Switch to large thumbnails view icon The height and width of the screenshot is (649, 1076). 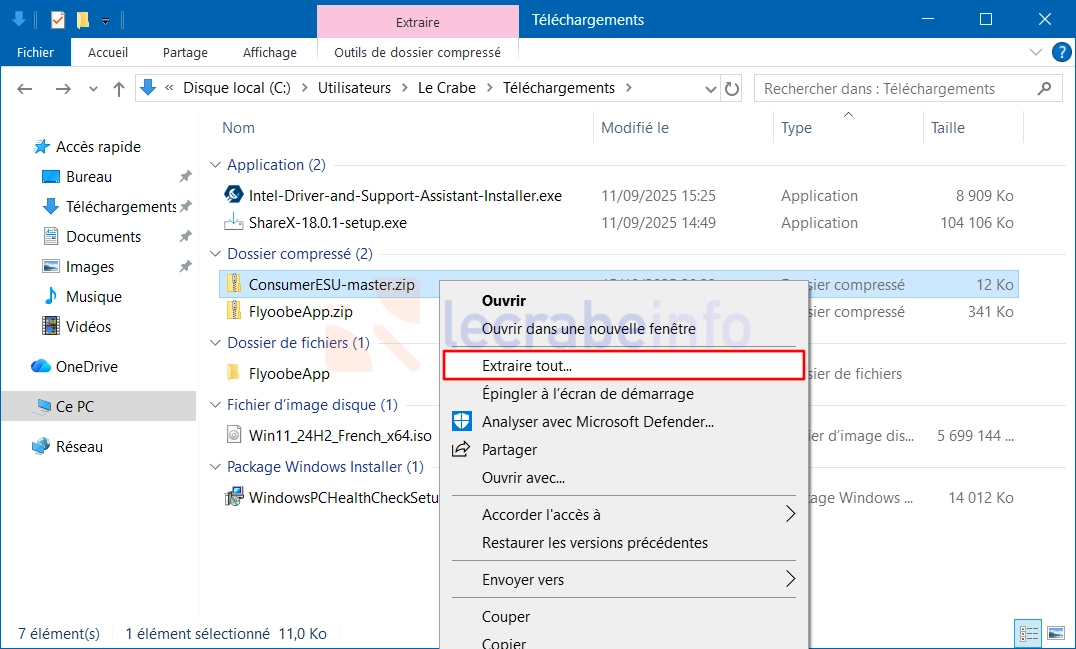pos(1056,633)
